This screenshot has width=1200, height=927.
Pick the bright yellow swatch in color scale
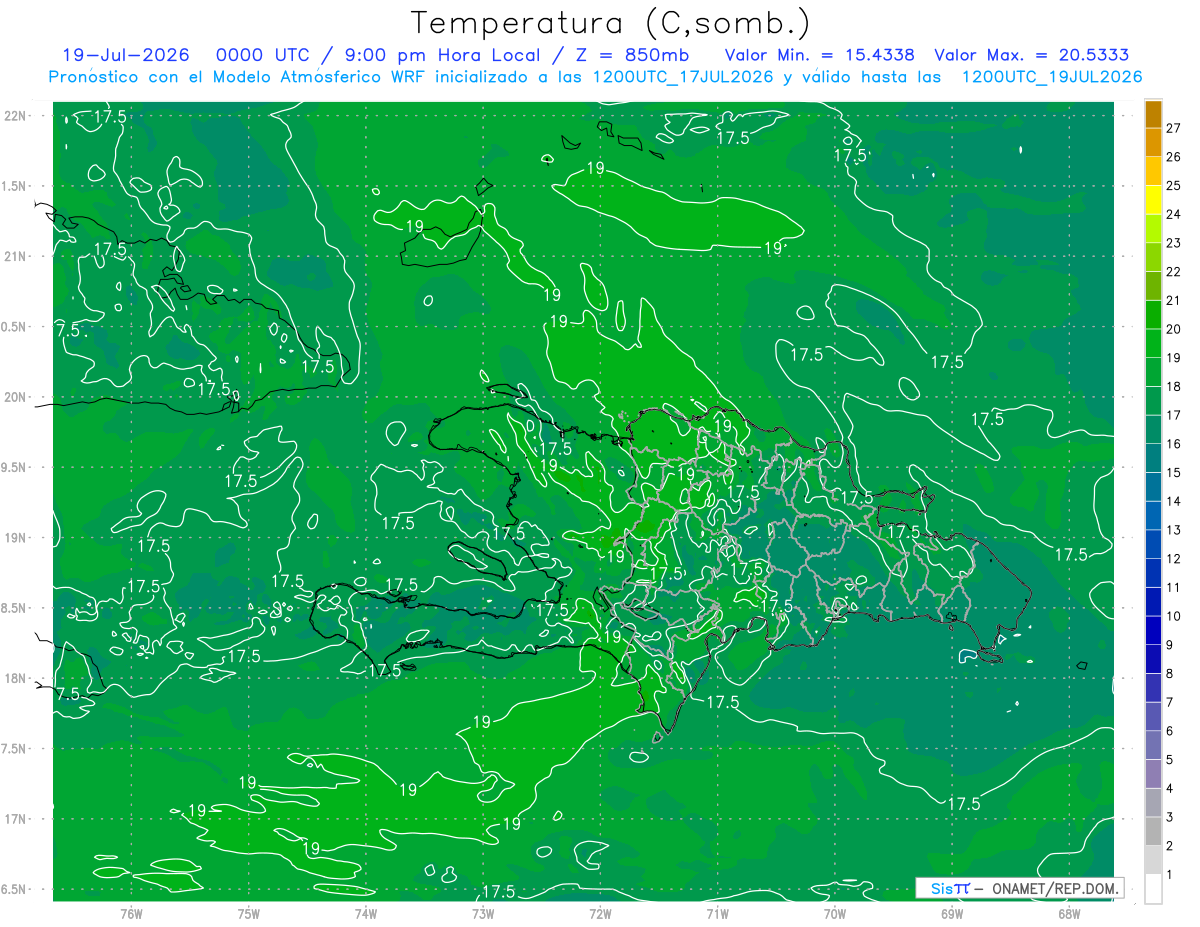[x=1153, y=200]
